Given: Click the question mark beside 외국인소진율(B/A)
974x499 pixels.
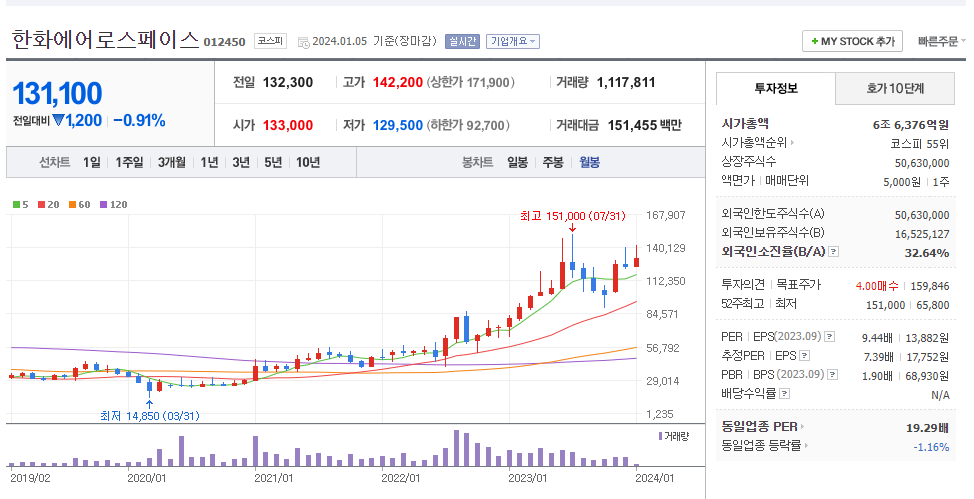Looking at the screenshot, I should 834,252.
